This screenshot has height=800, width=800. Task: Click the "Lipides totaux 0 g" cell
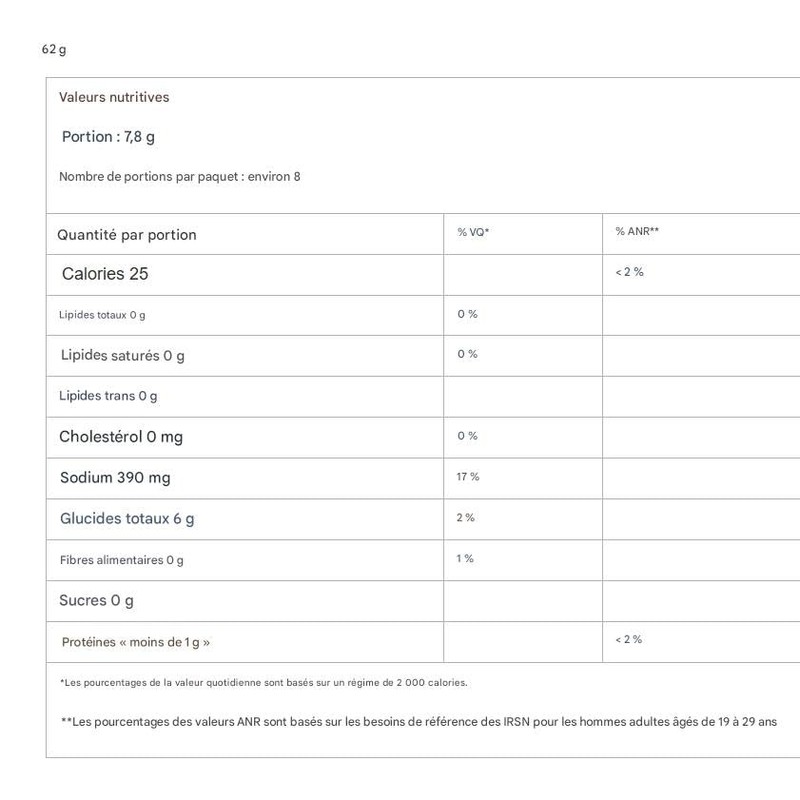tap(102, 315)
